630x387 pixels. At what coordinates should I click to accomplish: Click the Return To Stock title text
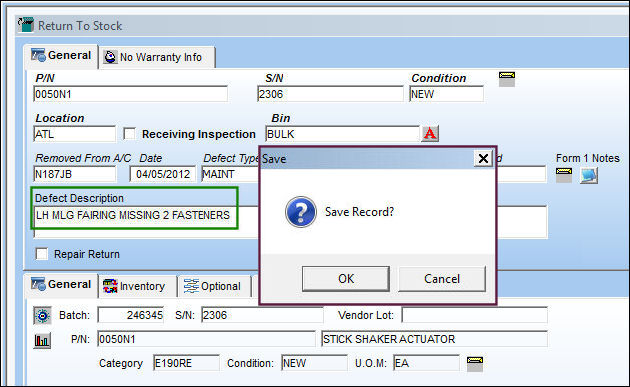(80, 26)
